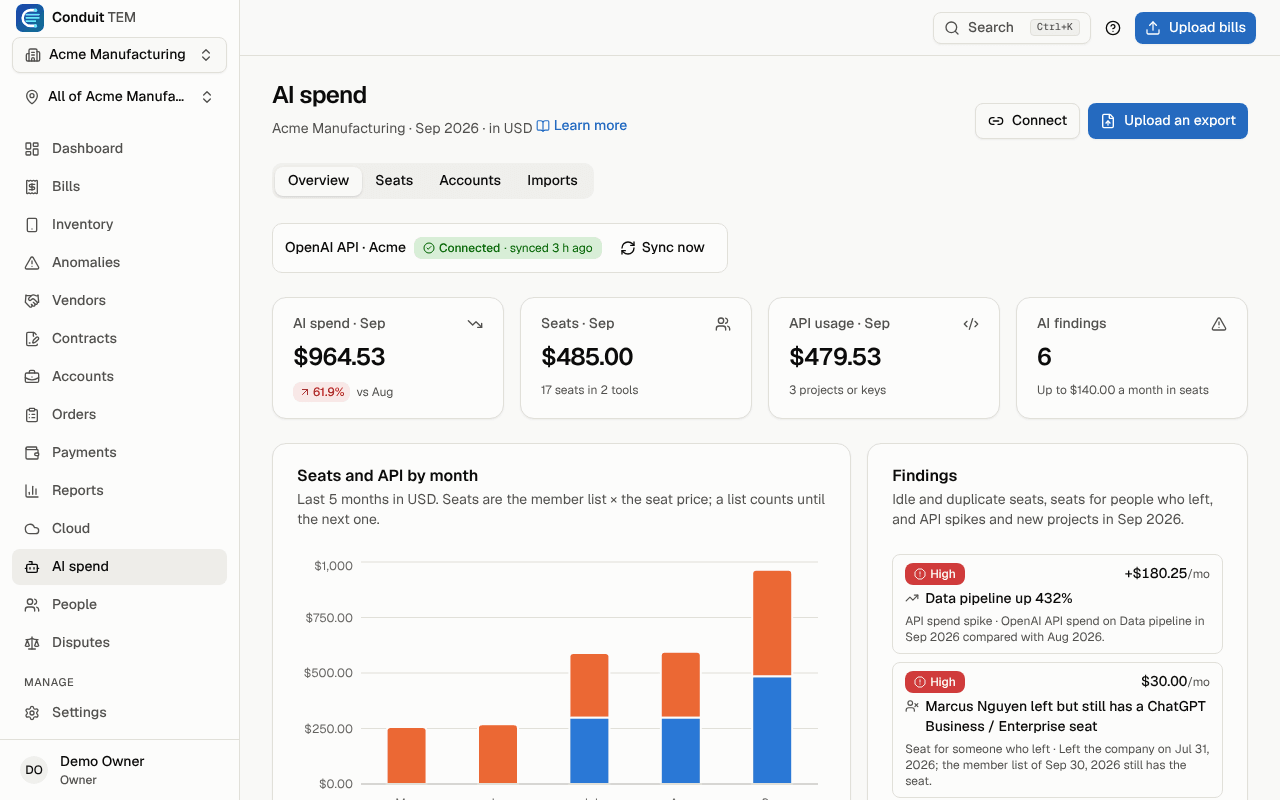
Task: Click the Dashboard sidebar icon
Action: point(32,148)
